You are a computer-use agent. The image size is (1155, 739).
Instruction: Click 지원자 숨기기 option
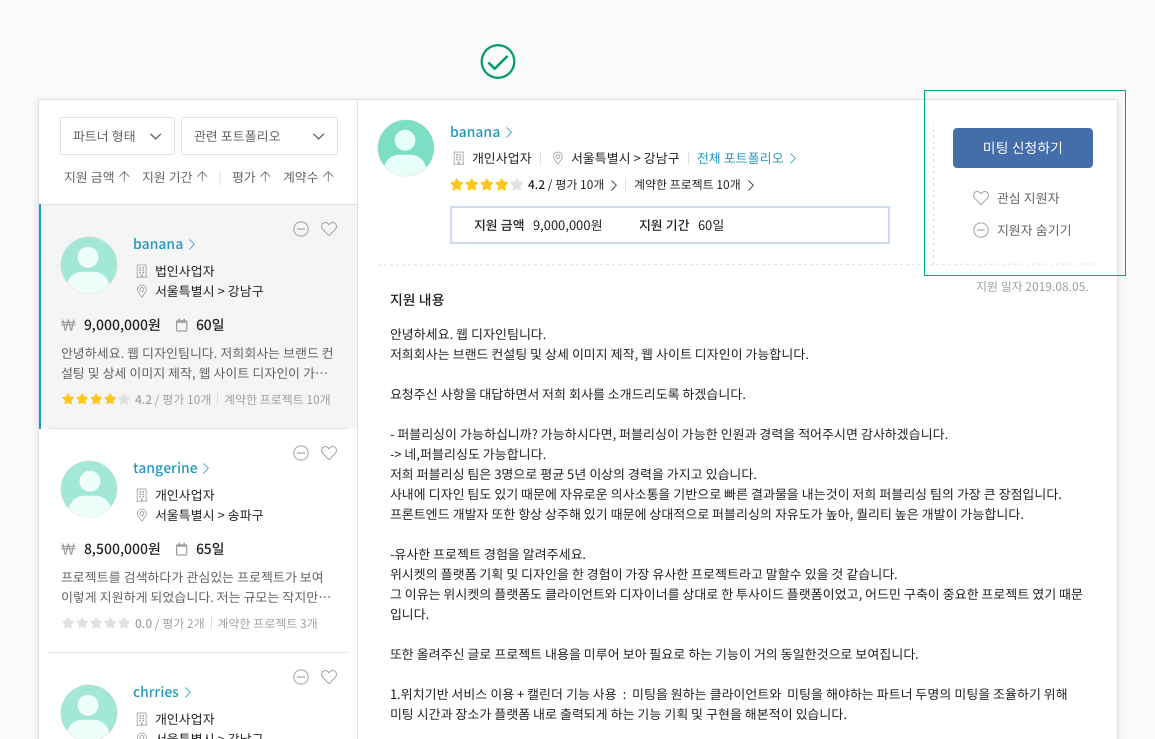click(x=1022, y=231)
